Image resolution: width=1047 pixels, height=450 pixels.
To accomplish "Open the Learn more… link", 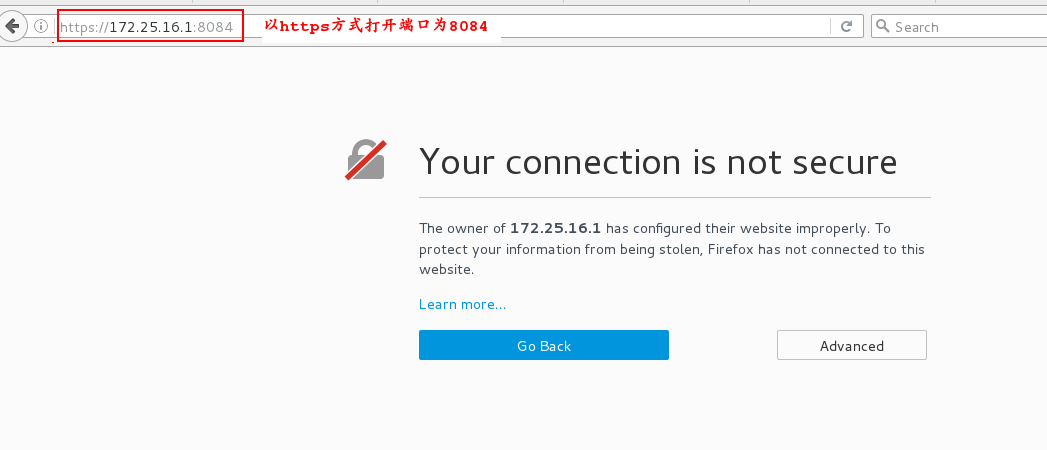I will tap(462, 304).
